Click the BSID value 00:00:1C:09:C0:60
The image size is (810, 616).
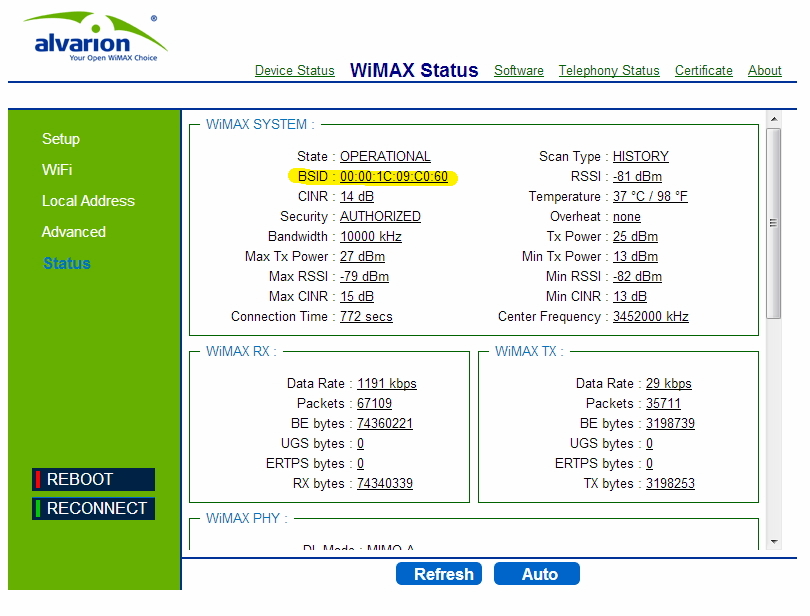[x=394, y=176]
